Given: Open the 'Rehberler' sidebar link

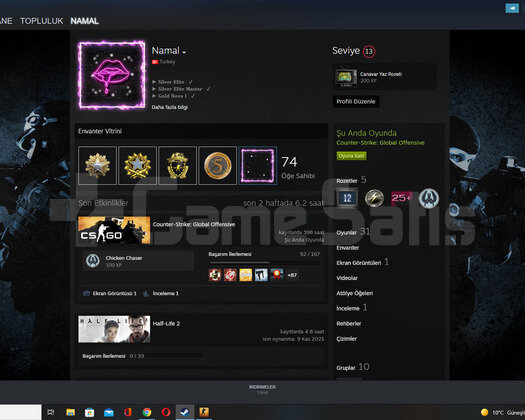Looking at the screenshot, I should tap(349, 324).
